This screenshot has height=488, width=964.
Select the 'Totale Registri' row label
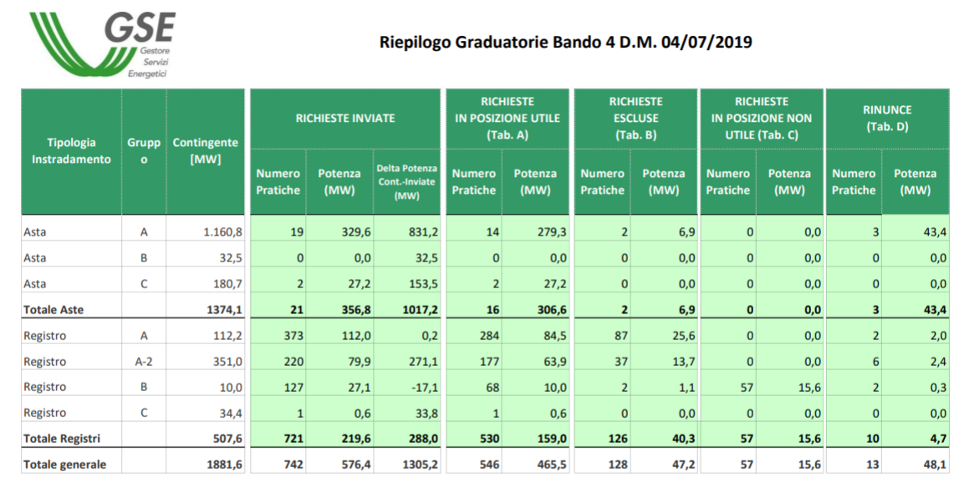tap(62, 438)
